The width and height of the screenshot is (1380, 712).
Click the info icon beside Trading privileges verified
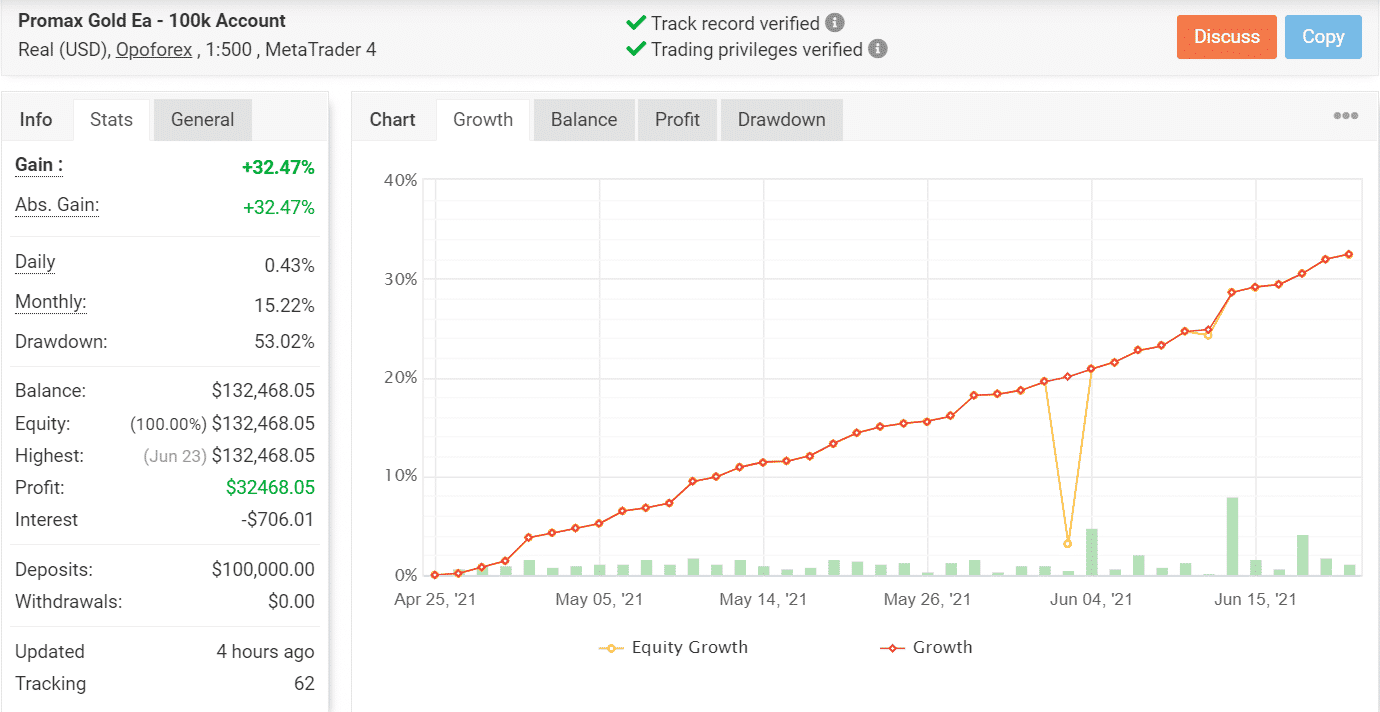click(x=878, y=49)
